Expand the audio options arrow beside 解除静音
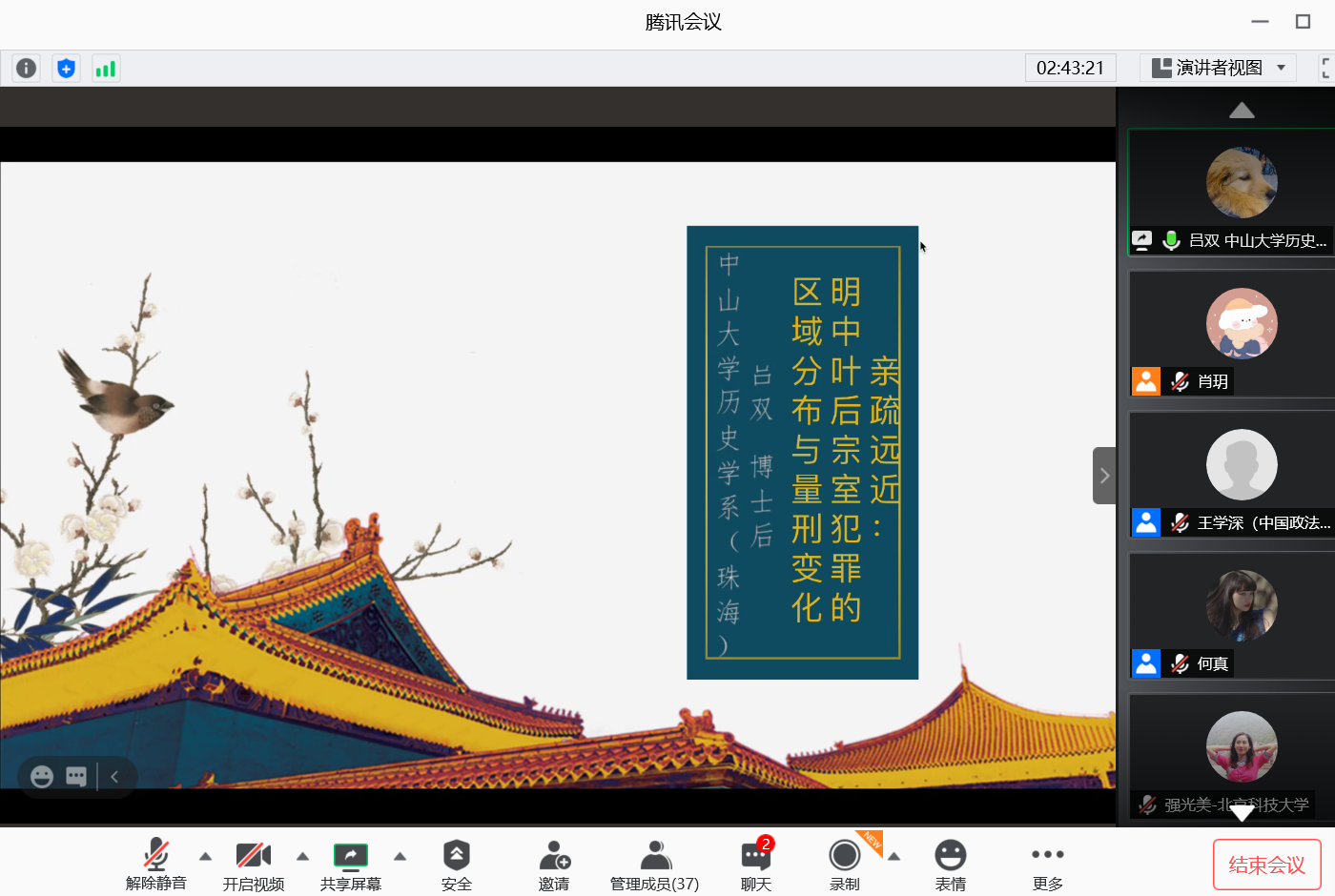Screen dimensions: 1335x896 [205, 856]
